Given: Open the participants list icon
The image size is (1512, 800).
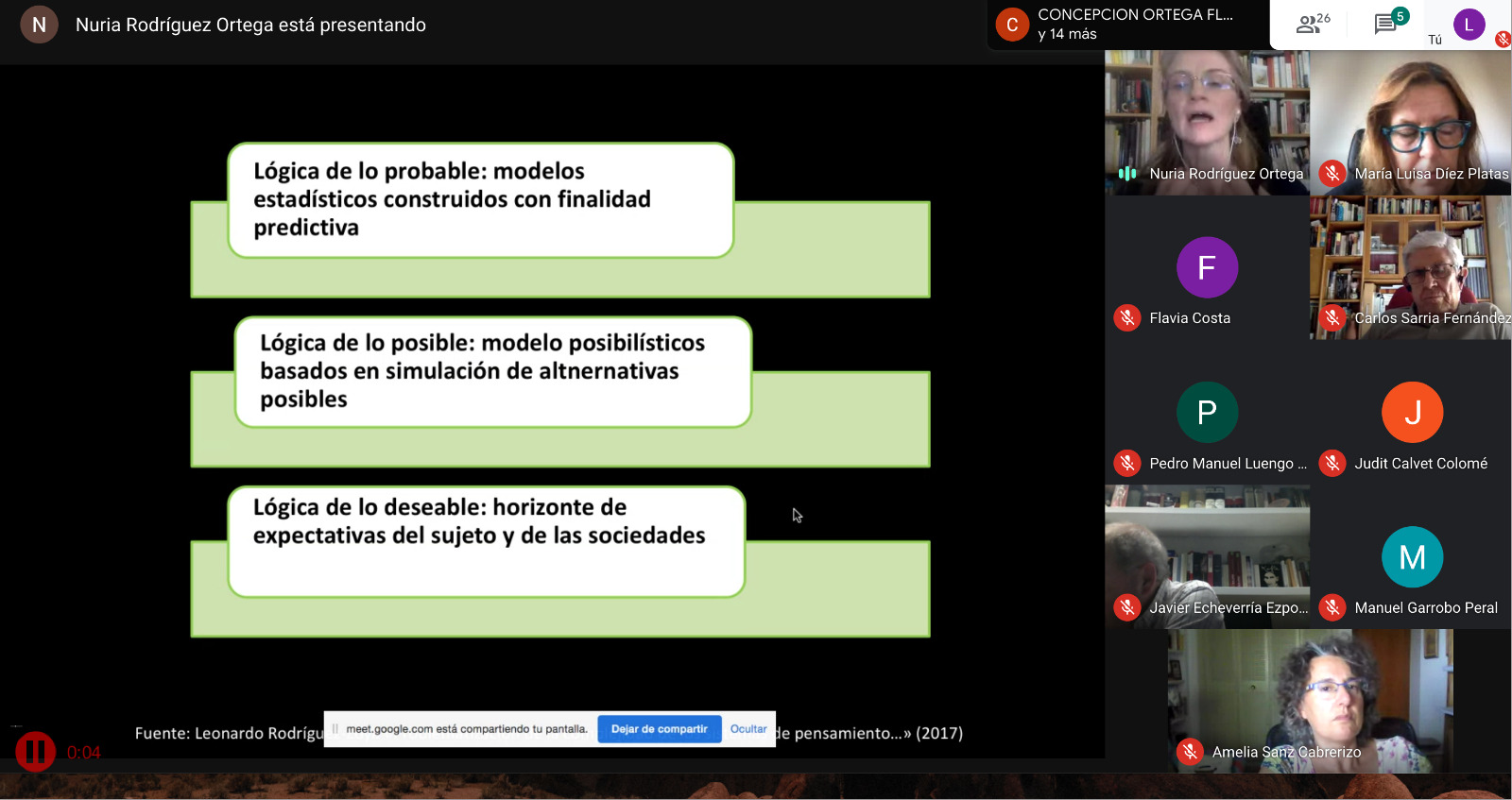Looking at the screenshot, I should [x=1311, y=24].
